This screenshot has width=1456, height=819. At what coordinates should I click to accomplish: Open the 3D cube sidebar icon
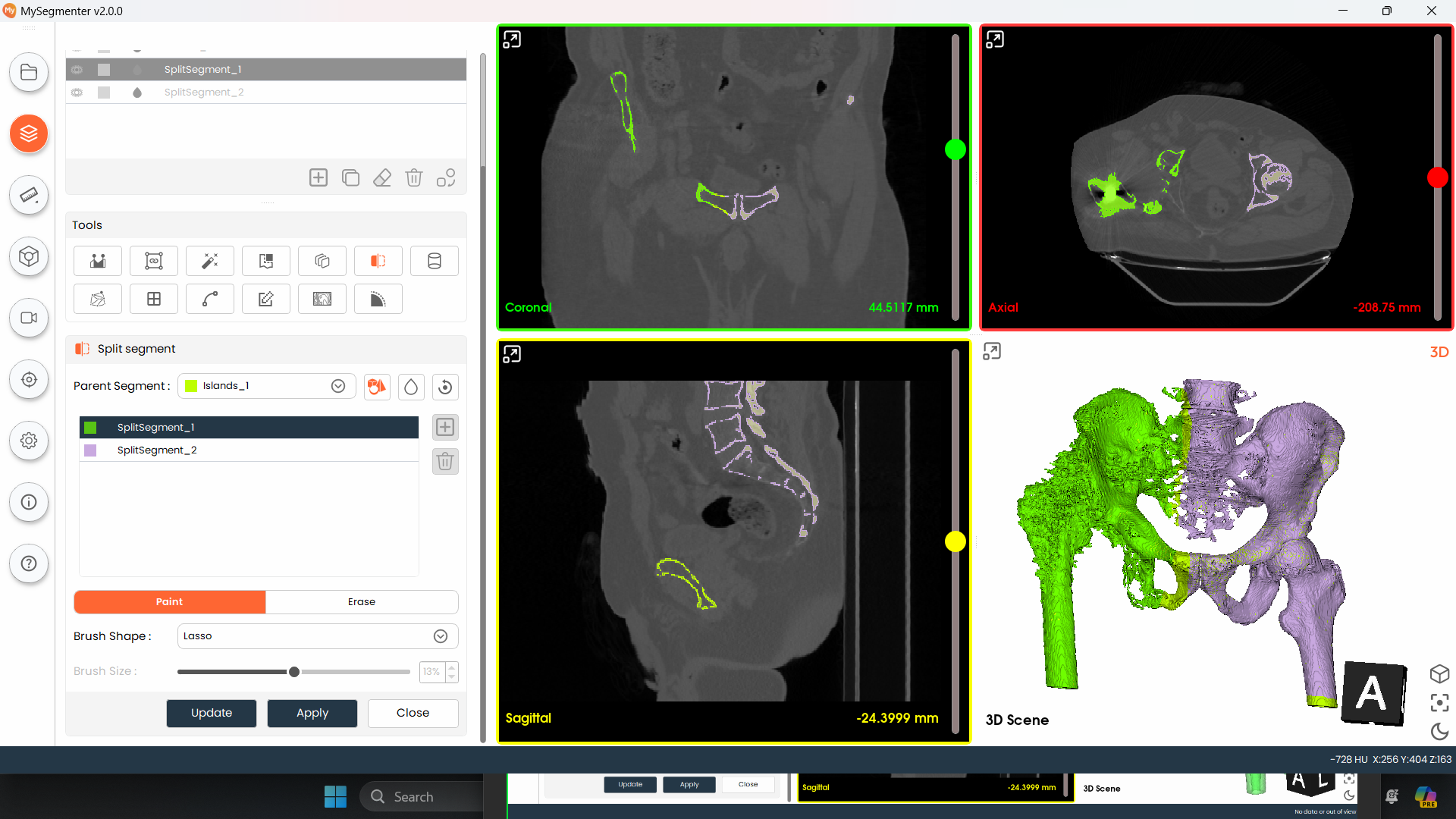coord(29,256)
